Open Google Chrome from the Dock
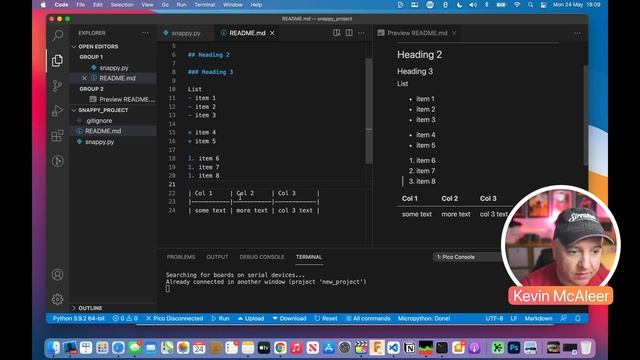This screenshot has height=360, width=640. 280,348
